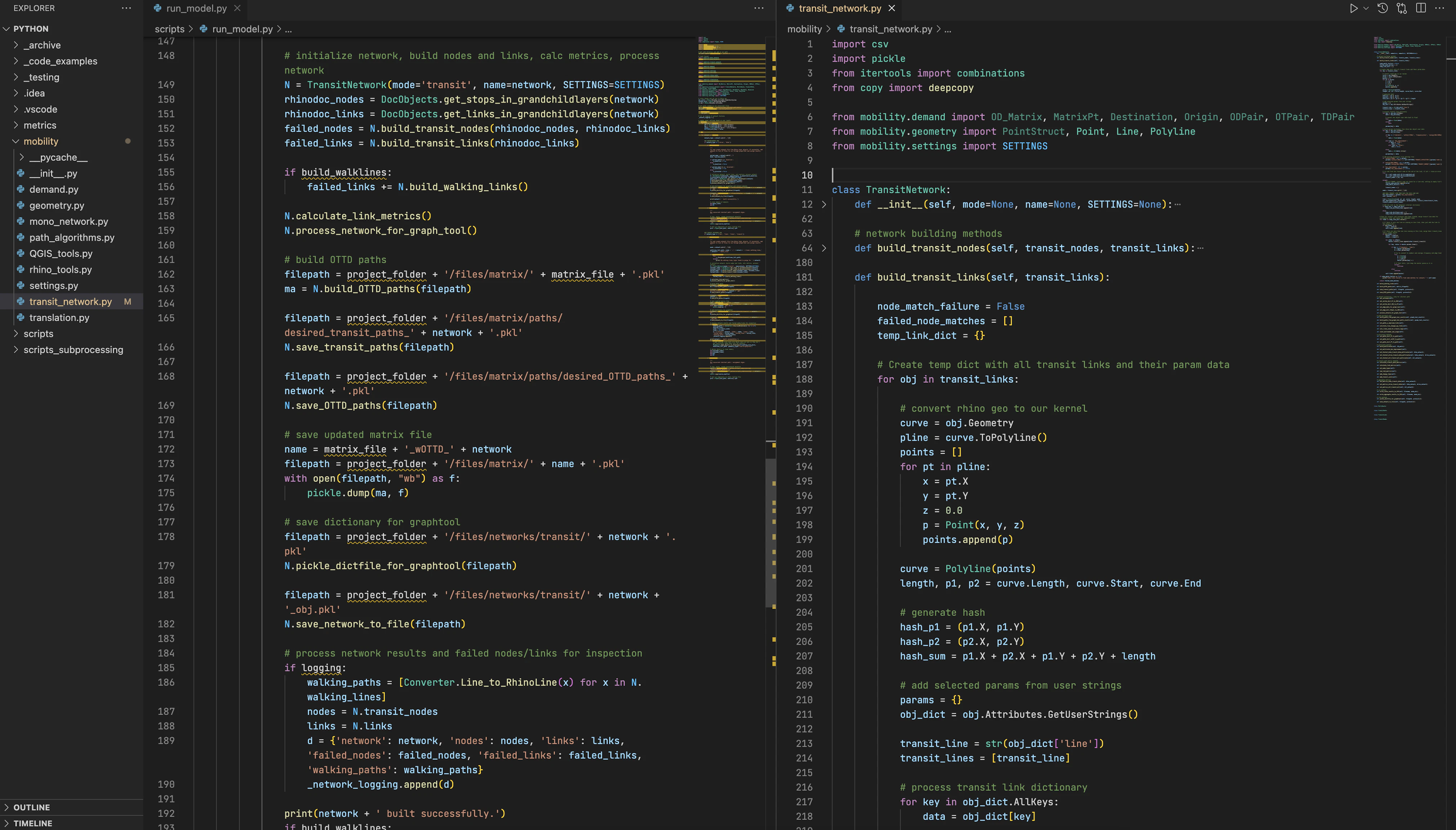Open Explorer panel more actions menu
Image resolution: width=1456 pixels, height=830 pixels.
point(126,8)
